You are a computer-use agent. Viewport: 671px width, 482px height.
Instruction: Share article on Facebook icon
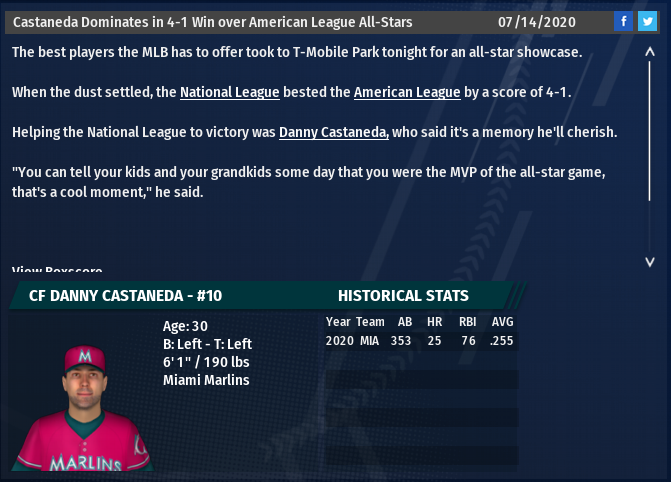[623, 21]
